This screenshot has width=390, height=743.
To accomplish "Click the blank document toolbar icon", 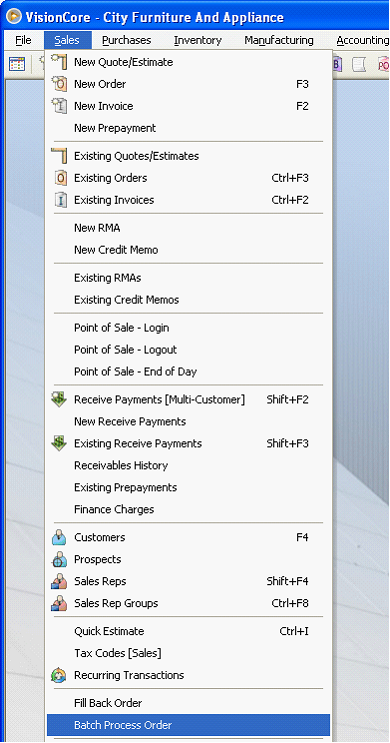I will [x=359, y=64].
